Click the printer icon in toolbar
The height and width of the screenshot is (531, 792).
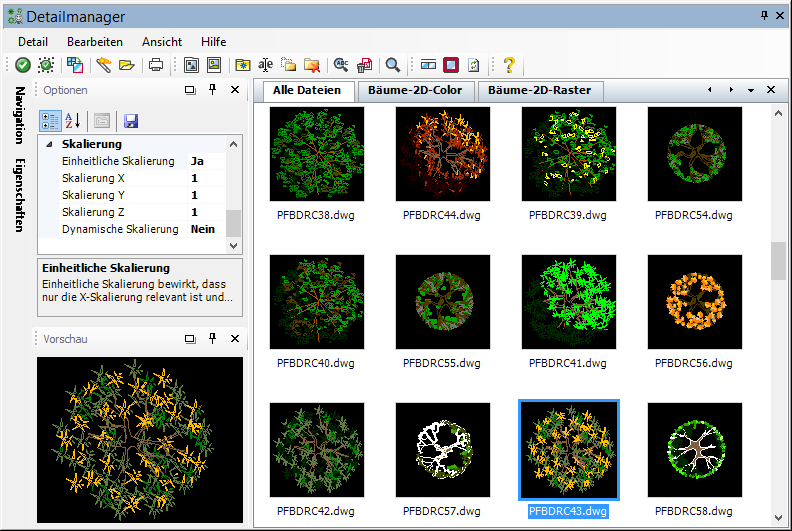156,65
